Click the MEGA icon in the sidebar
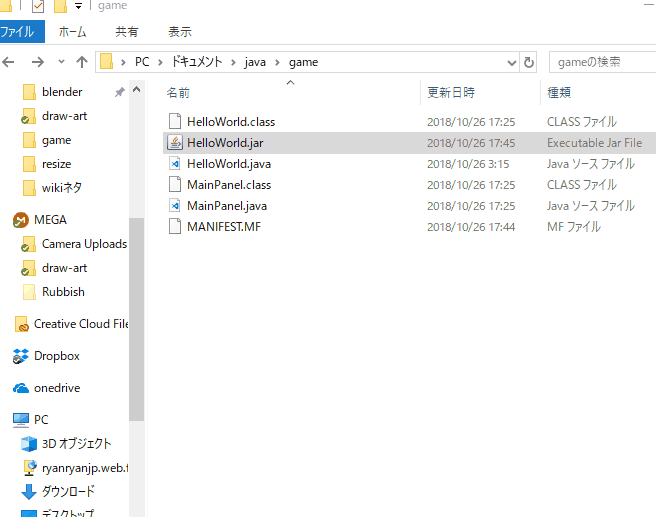Image resolution: width=656 pixels, height=517 pixels. [x=21, y=220]
